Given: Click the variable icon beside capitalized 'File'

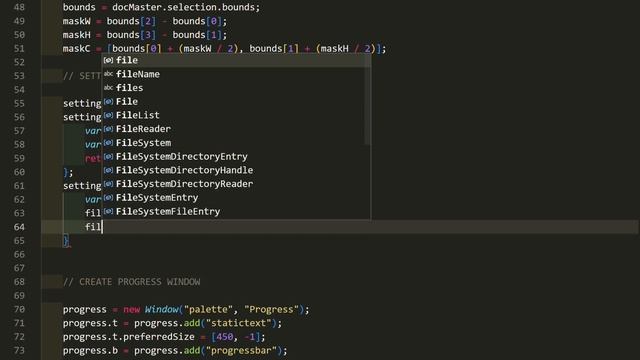Looking at the screenshot, I should click(108, 102).
